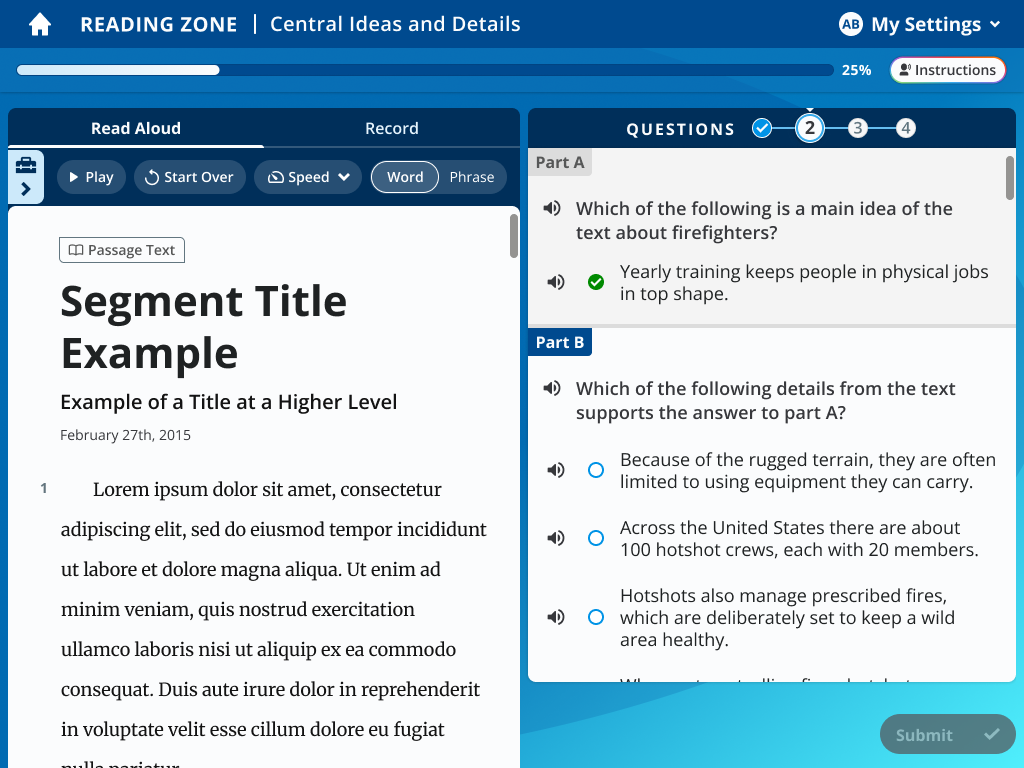Go to completed question 1 checkmark
Viewport: 1024px width, 768px height.
pos(761,129)
